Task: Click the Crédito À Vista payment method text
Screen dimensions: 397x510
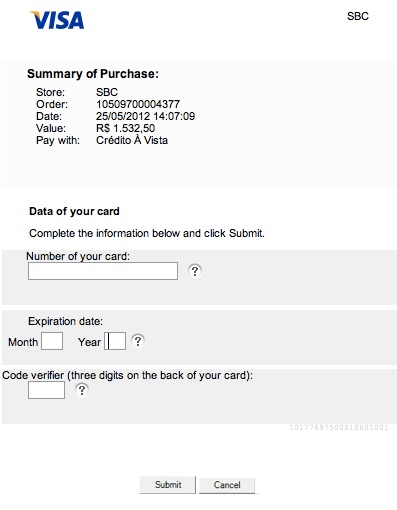Action: [132, 140]
